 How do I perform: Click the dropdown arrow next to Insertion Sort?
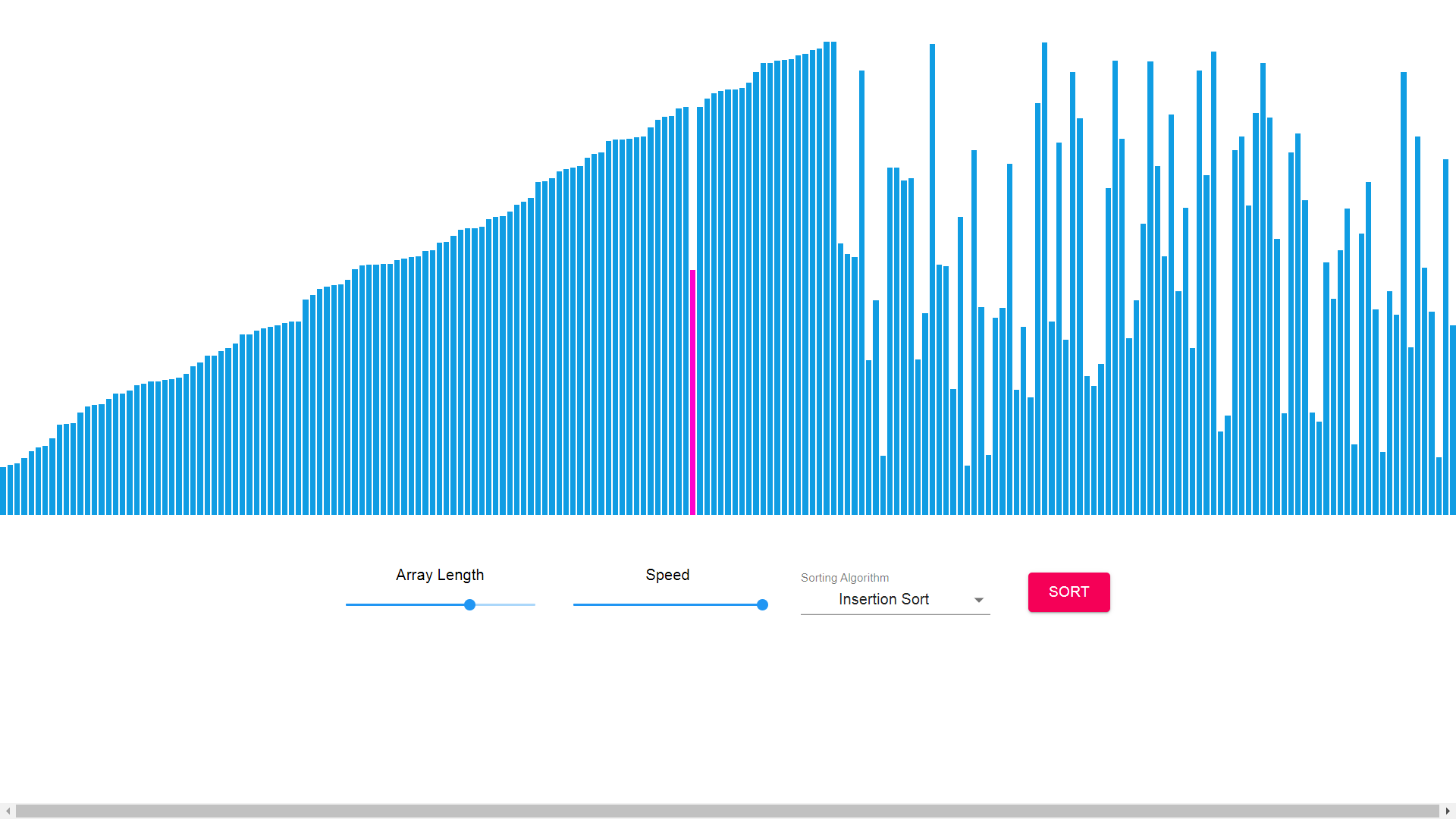(x=979, y=599)
